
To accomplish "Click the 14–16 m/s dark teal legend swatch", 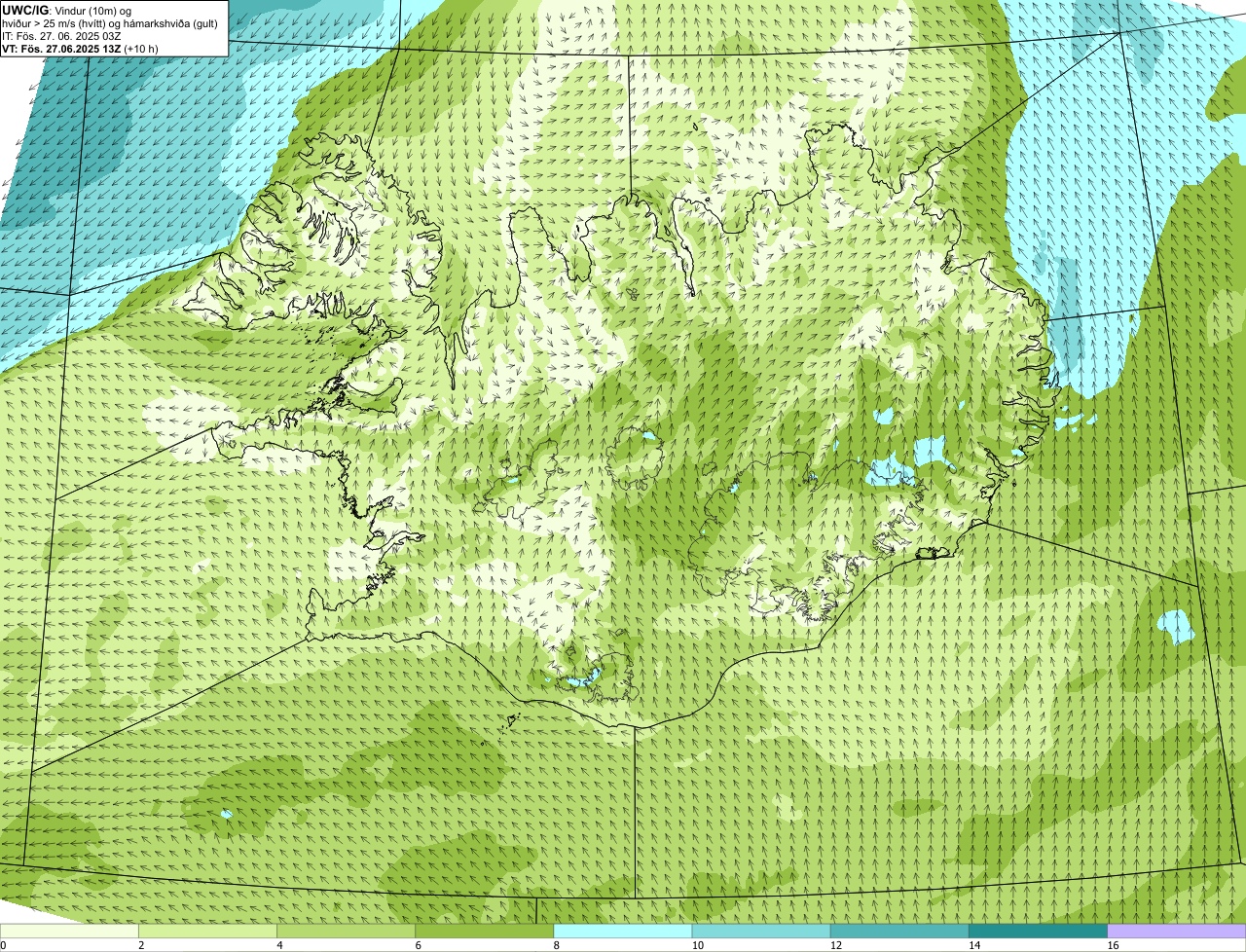I will [1039, 931].
